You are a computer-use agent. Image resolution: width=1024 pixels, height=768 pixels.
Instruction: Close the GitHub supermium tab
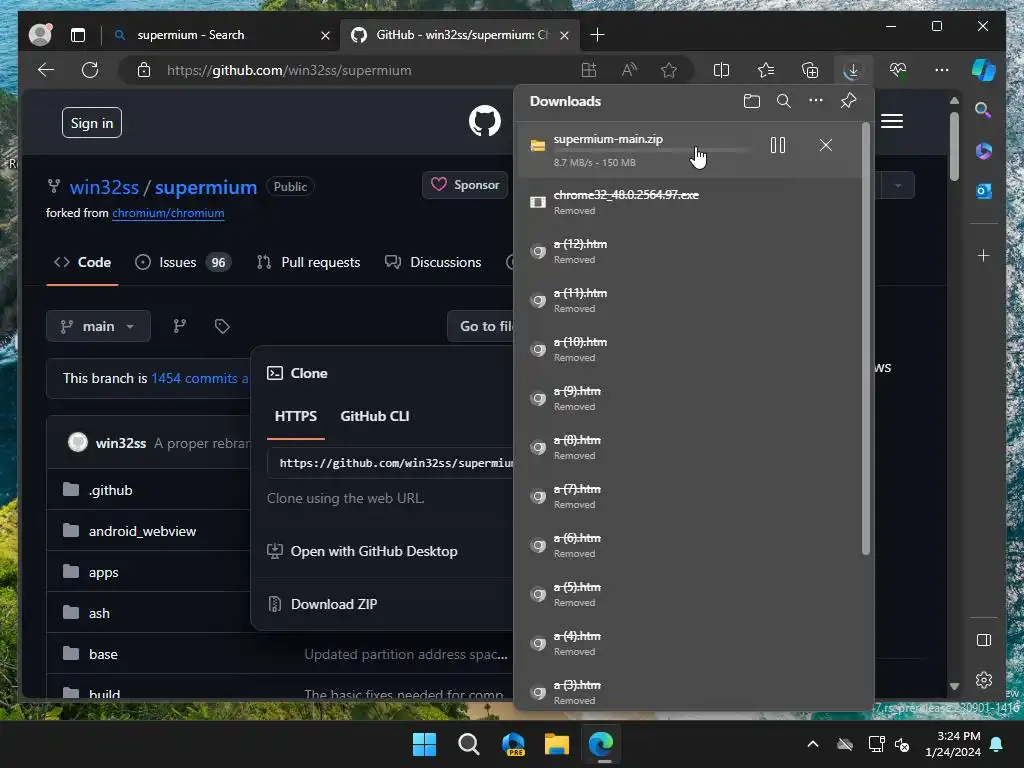pyautogui.click(x=564, y=35)
